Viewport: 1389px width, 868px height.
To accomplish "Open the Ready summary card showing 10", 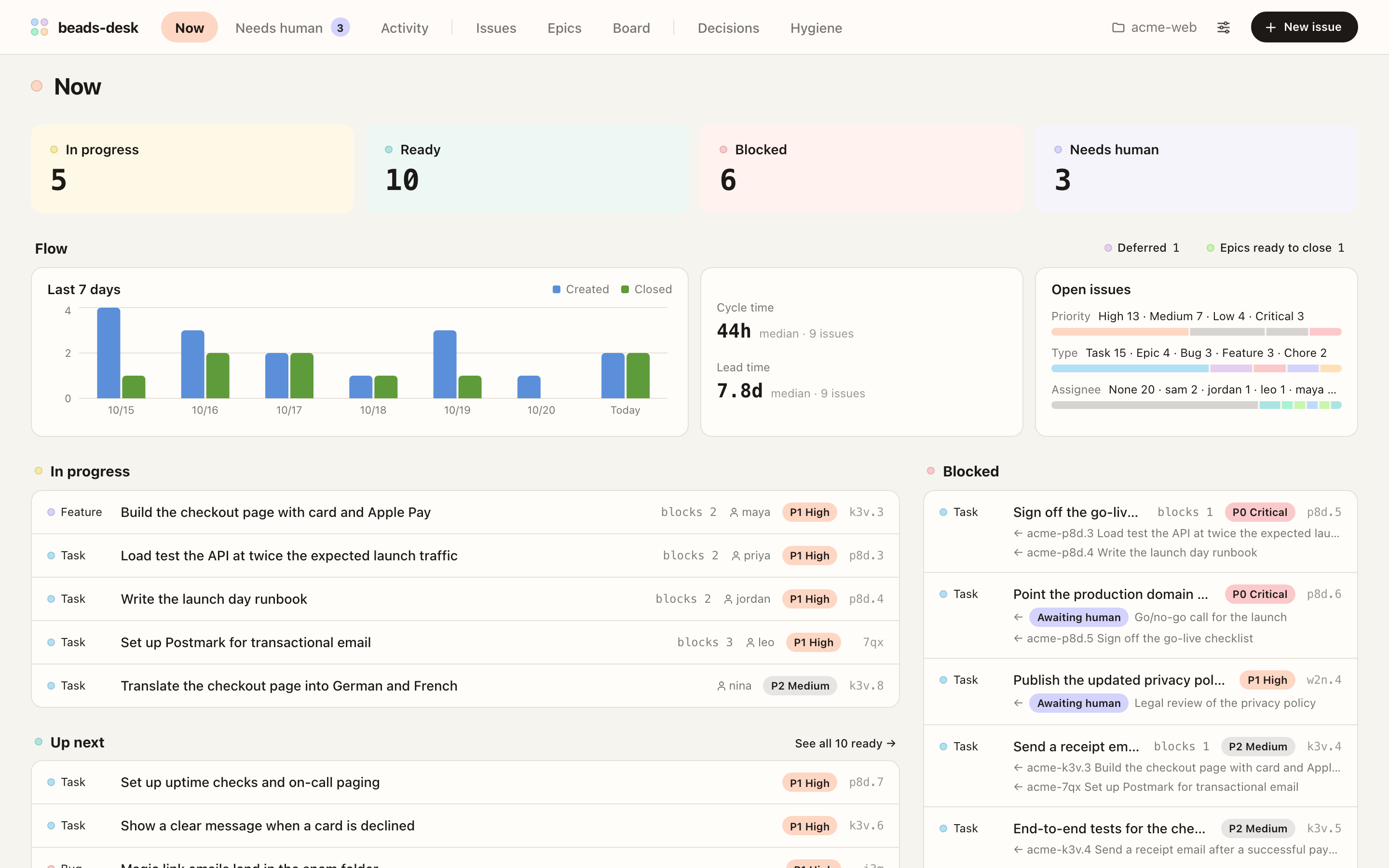I will point(527,169).
